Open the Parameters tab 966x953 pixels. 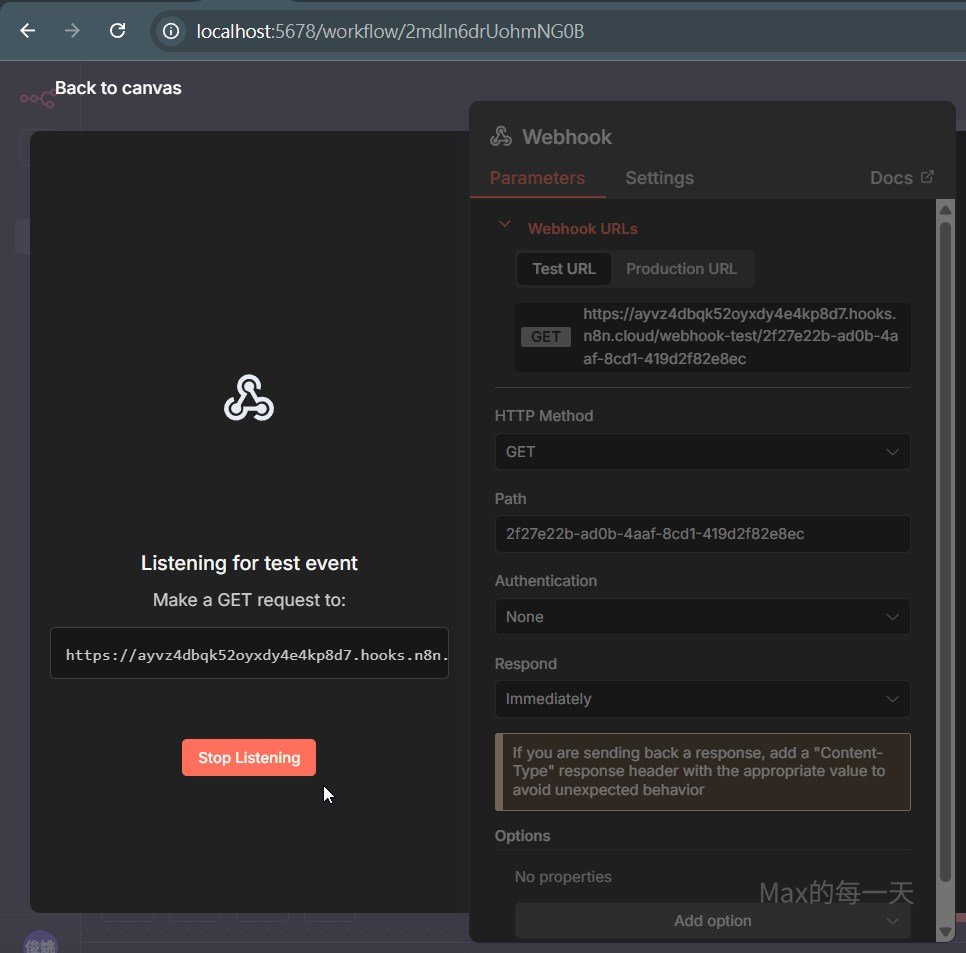tap(537, 178)
